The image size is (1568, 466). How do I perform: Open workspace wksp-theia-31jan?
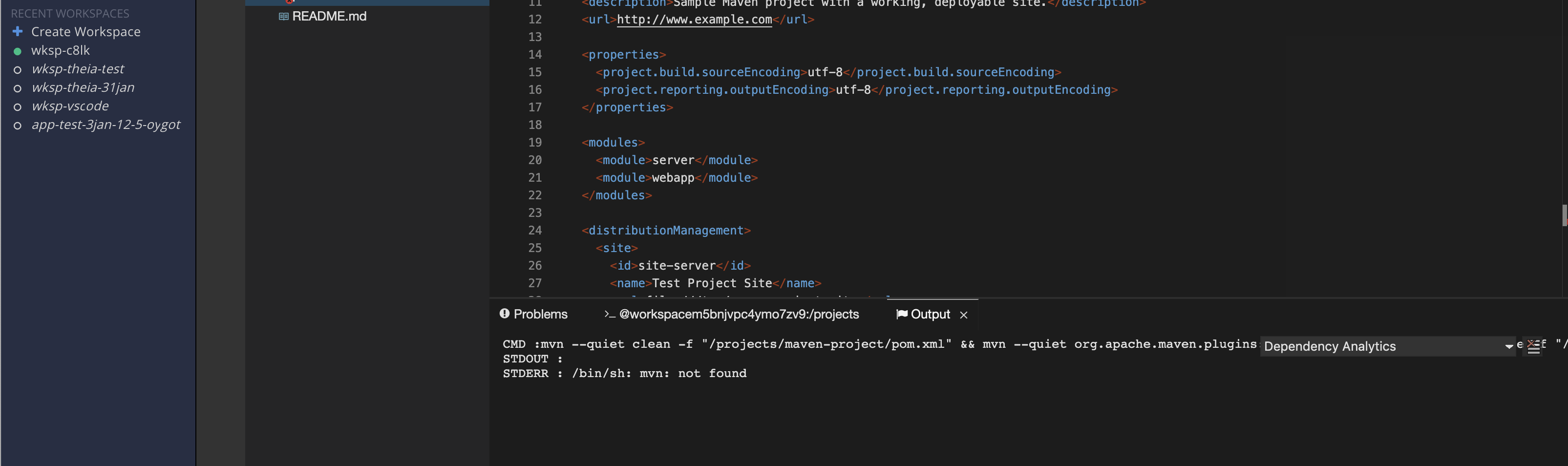point(83,87)
